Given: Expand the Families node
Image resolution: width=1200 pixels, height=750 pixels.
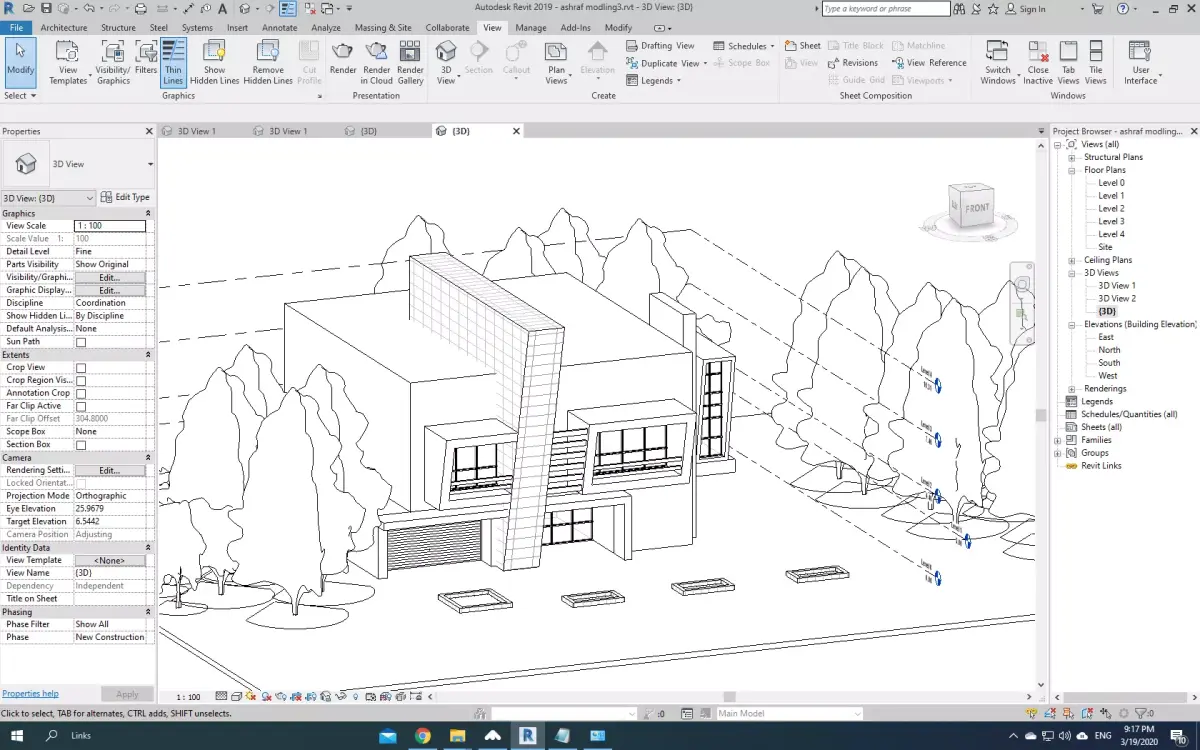Looking at the screenshot, I should point(1058,440).
